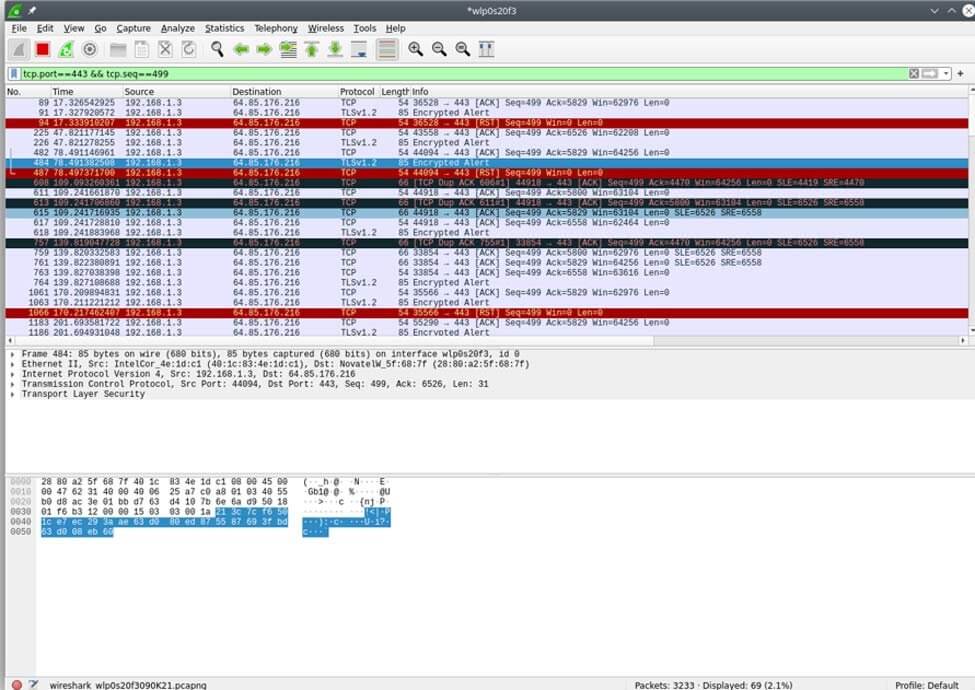The image size is (975, 690).
Task: Click Go to specified packet icon
Action: click(x=288, y=50)
